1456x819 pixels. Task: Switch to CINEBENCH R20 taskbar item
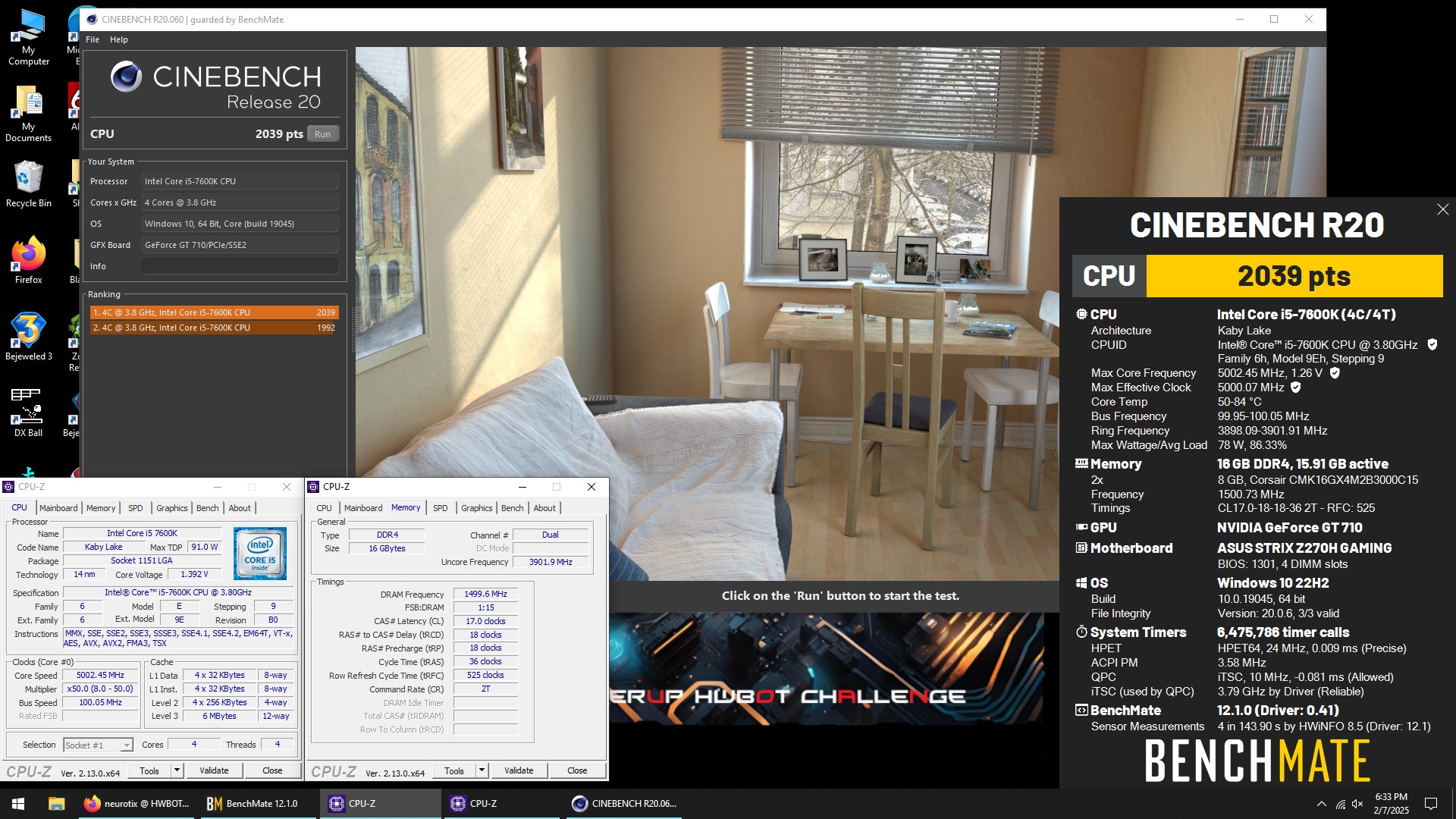pos(624,804)
